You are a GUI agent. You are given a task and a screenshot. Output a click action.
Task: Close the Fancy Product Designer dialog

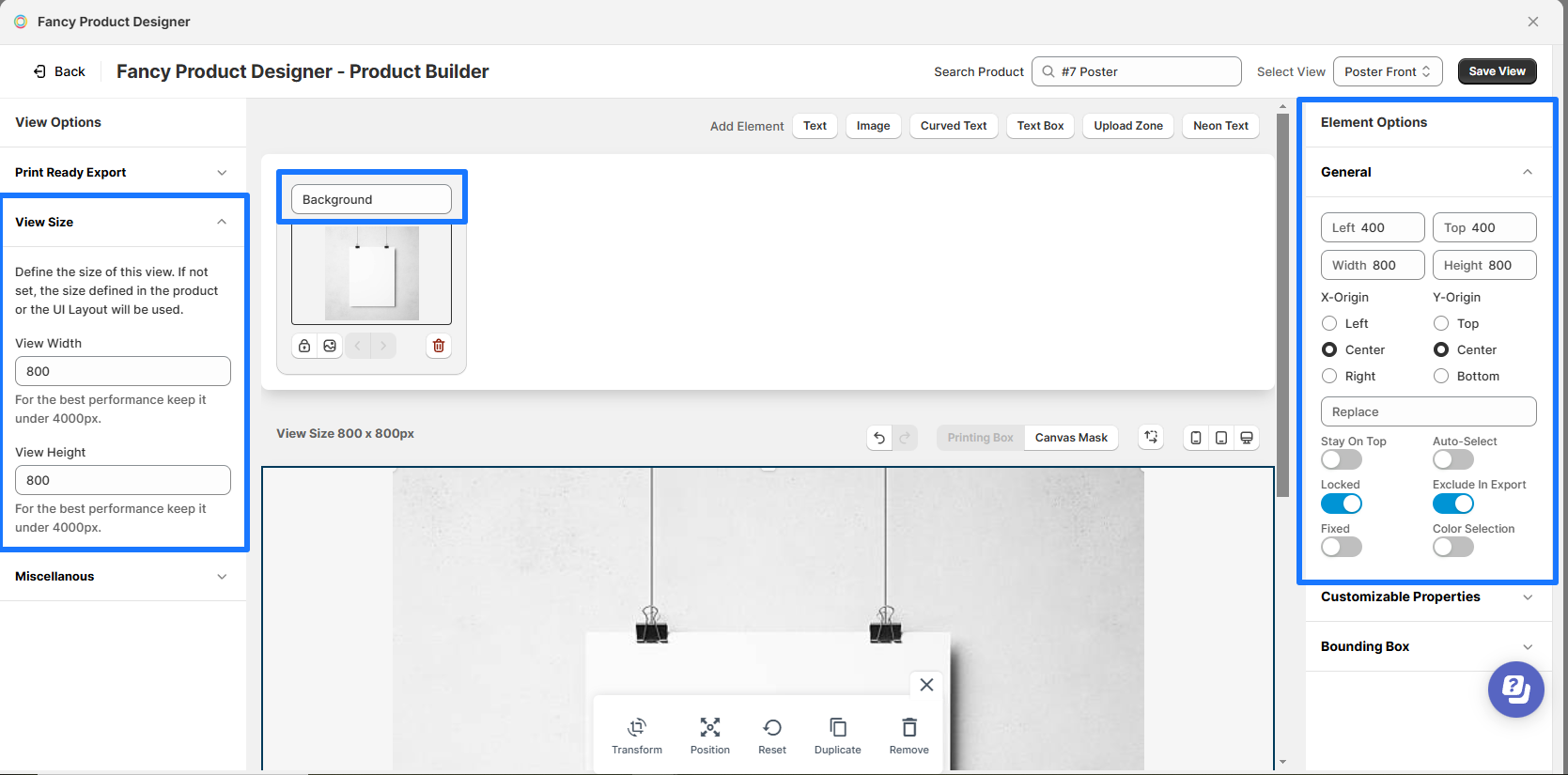click(1533, 22)
